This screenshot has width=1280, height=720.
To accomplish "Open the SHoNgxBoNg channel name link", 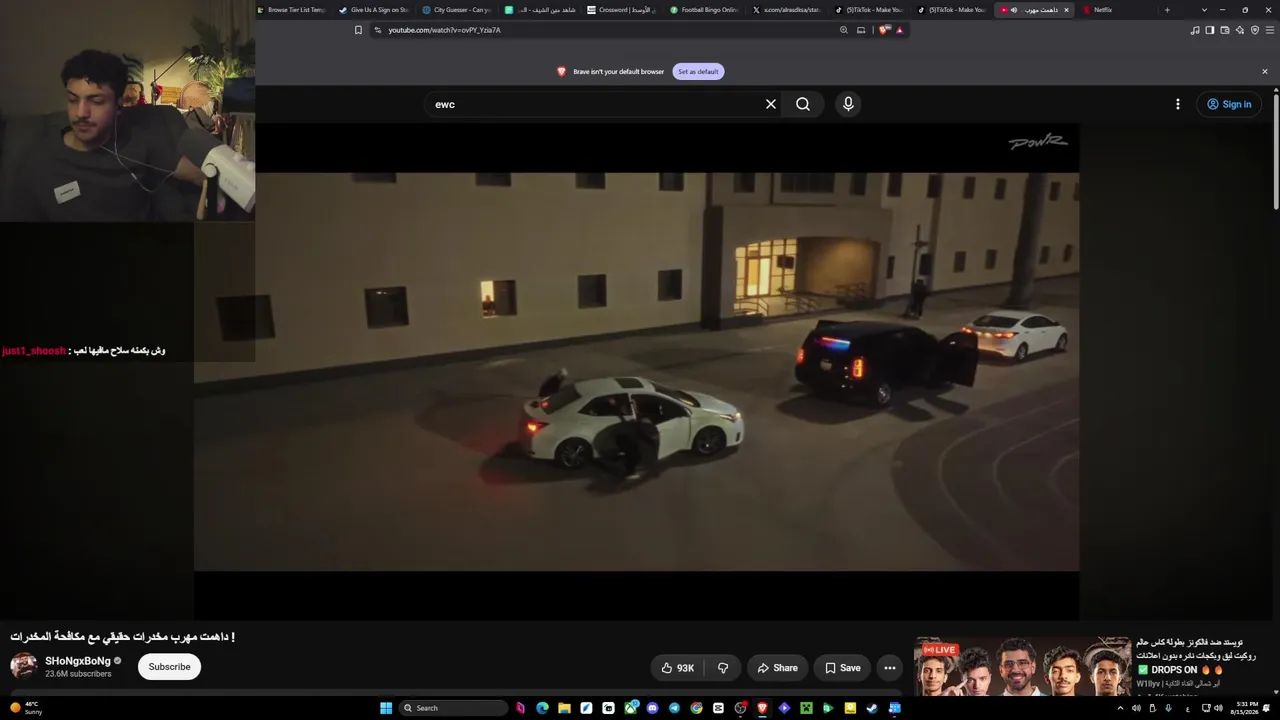I will click(x=78, y=661).
